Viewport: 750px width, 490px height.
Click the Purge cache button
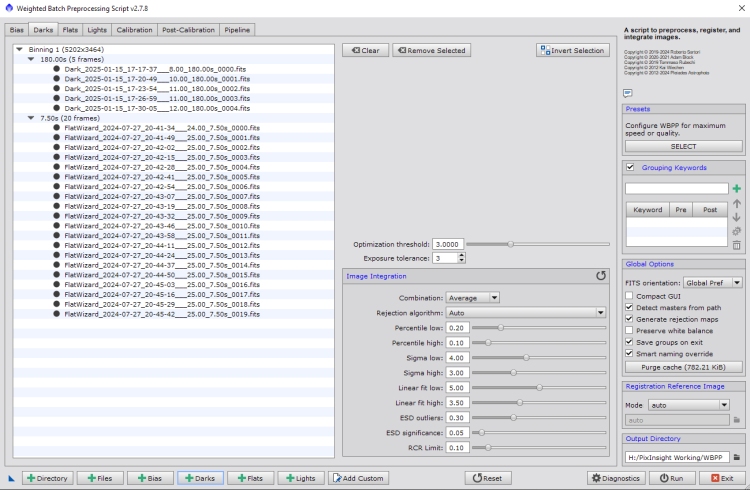tap(683, 367)
